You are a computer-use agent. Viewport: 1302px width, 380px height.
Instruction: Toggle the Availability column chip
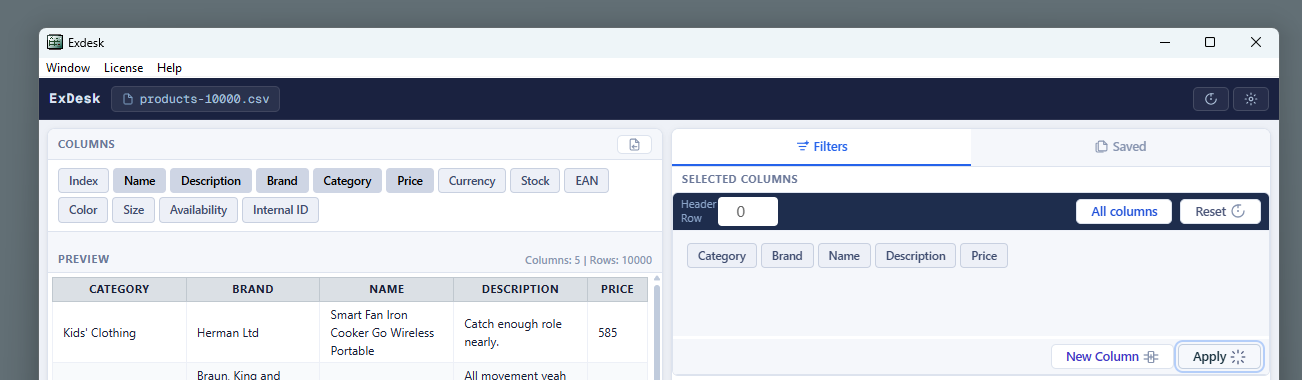click(199, 210)
